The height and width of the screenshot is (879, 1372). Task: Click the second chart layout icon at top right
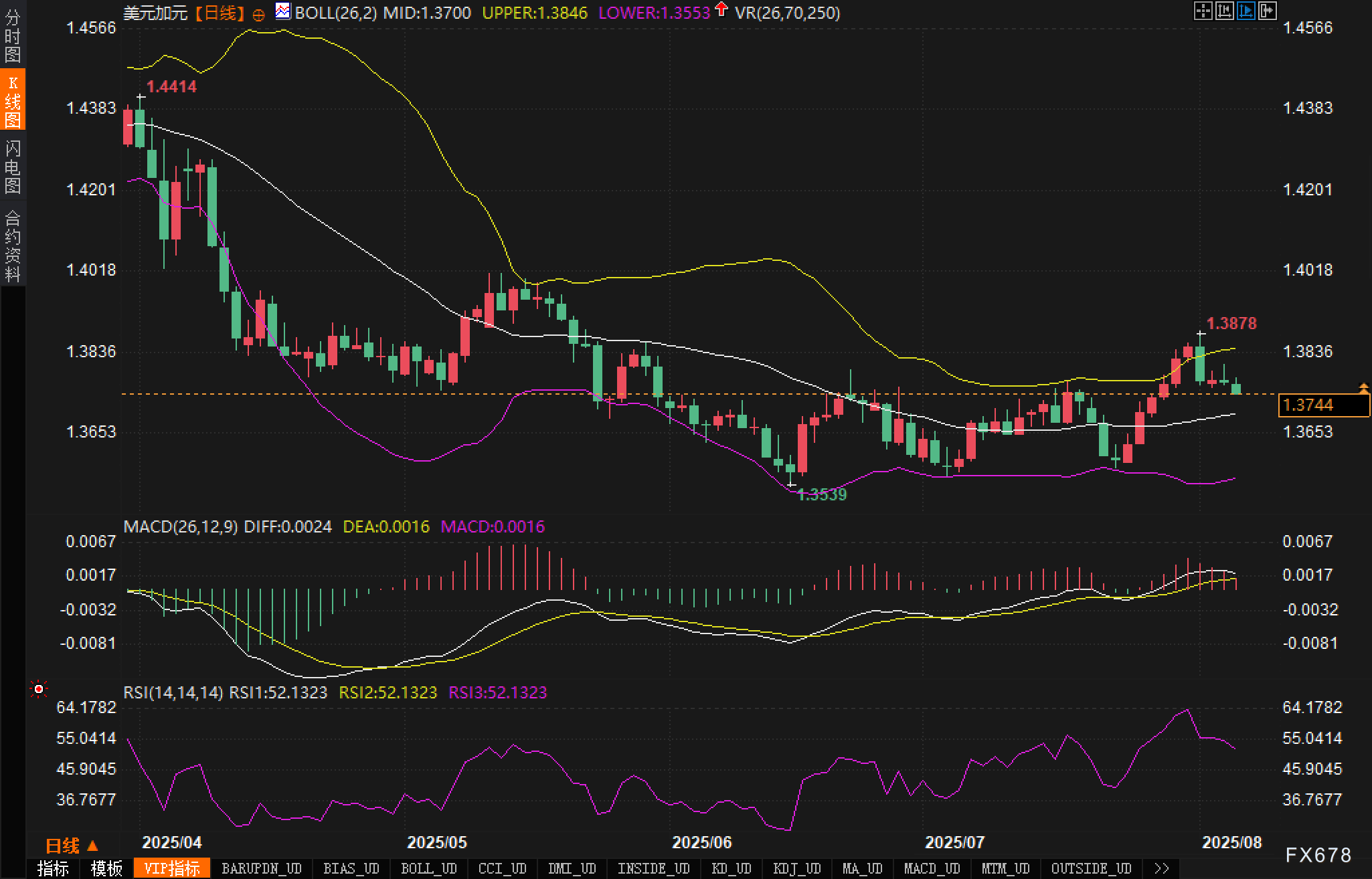(1224, 11)
